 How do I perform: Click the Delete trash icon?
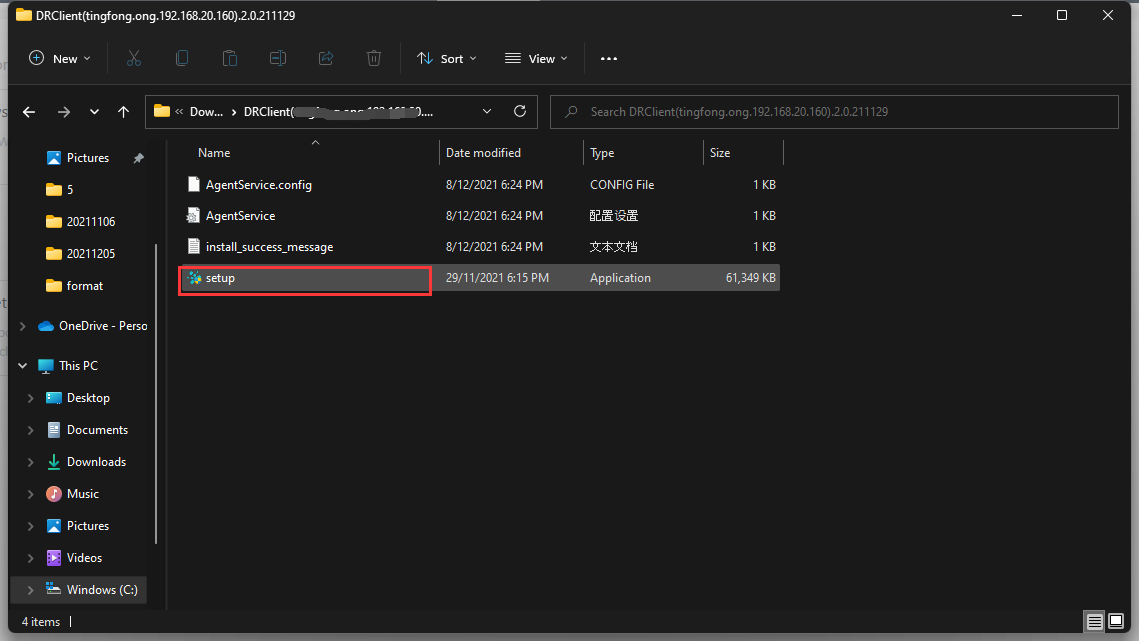(374, 58)
